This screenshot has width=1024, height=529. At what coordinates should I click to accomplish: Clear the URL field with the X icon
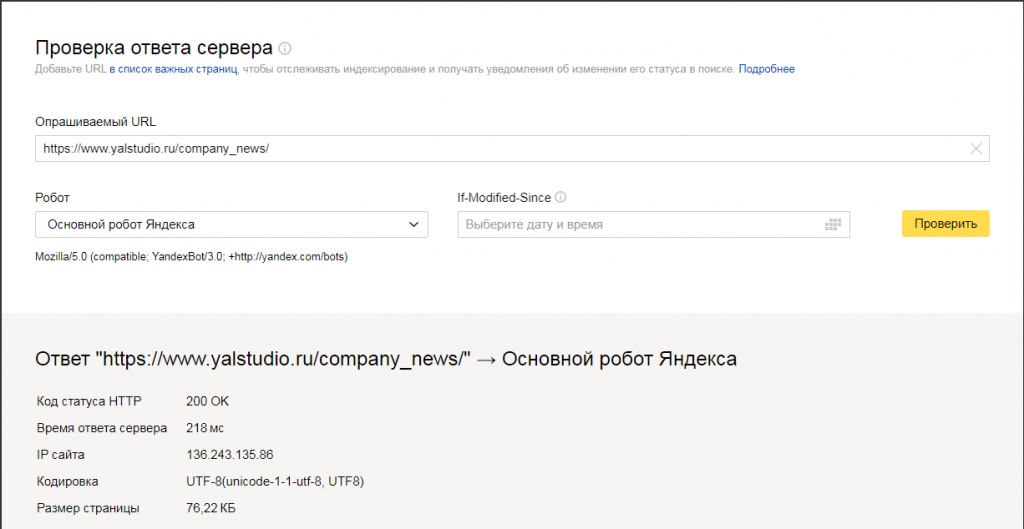pyautogui.click(x=976, y=149)
